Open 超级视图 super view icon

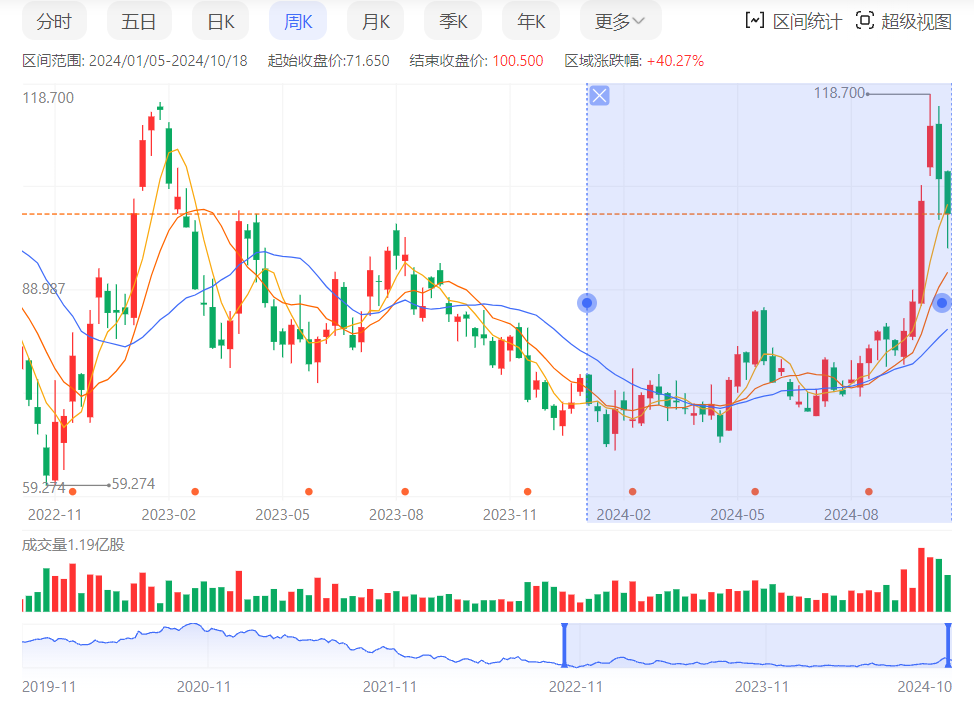(865, 21)
